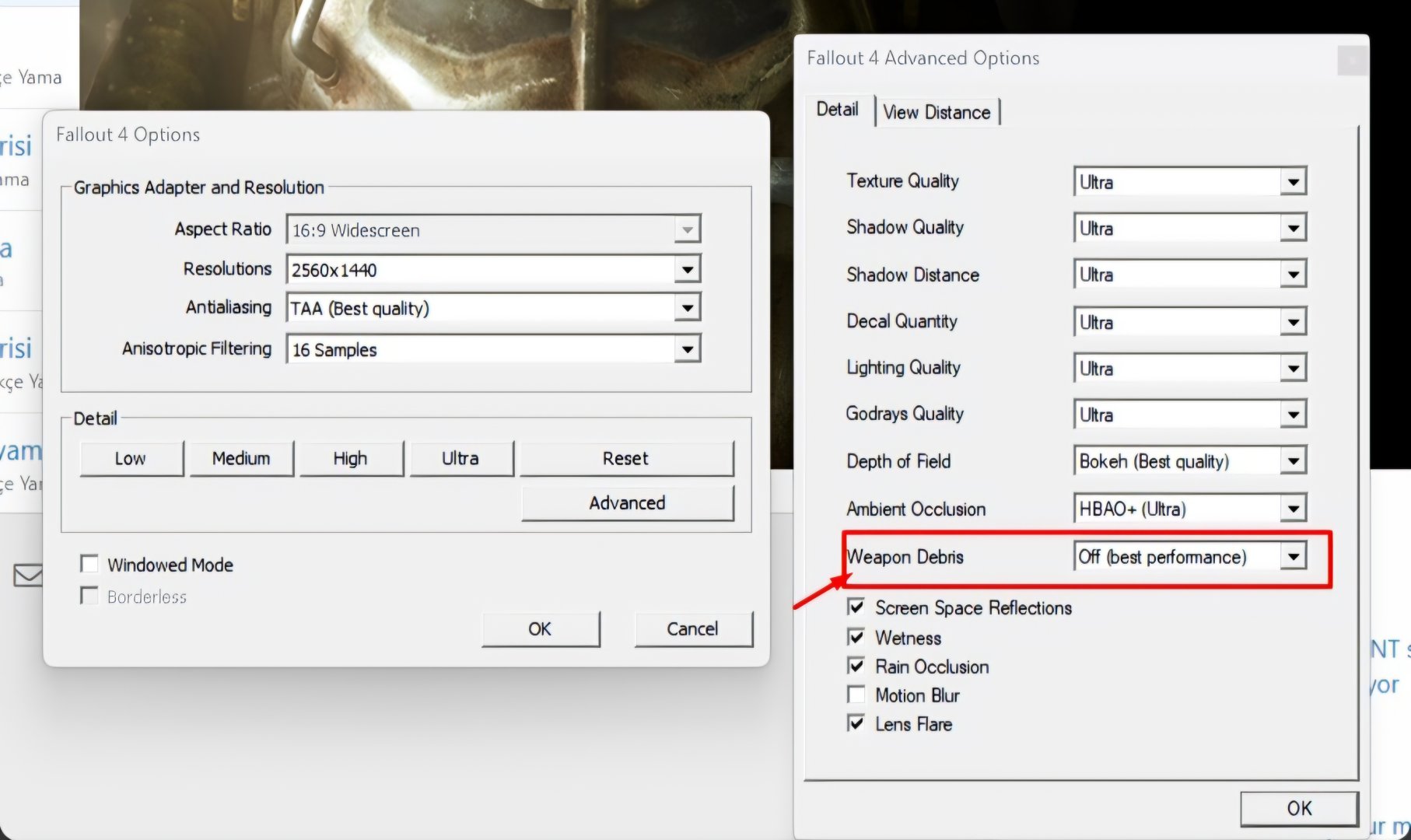
Task: Click the Fallout 4 Options window title
Action: click(128, 135)
